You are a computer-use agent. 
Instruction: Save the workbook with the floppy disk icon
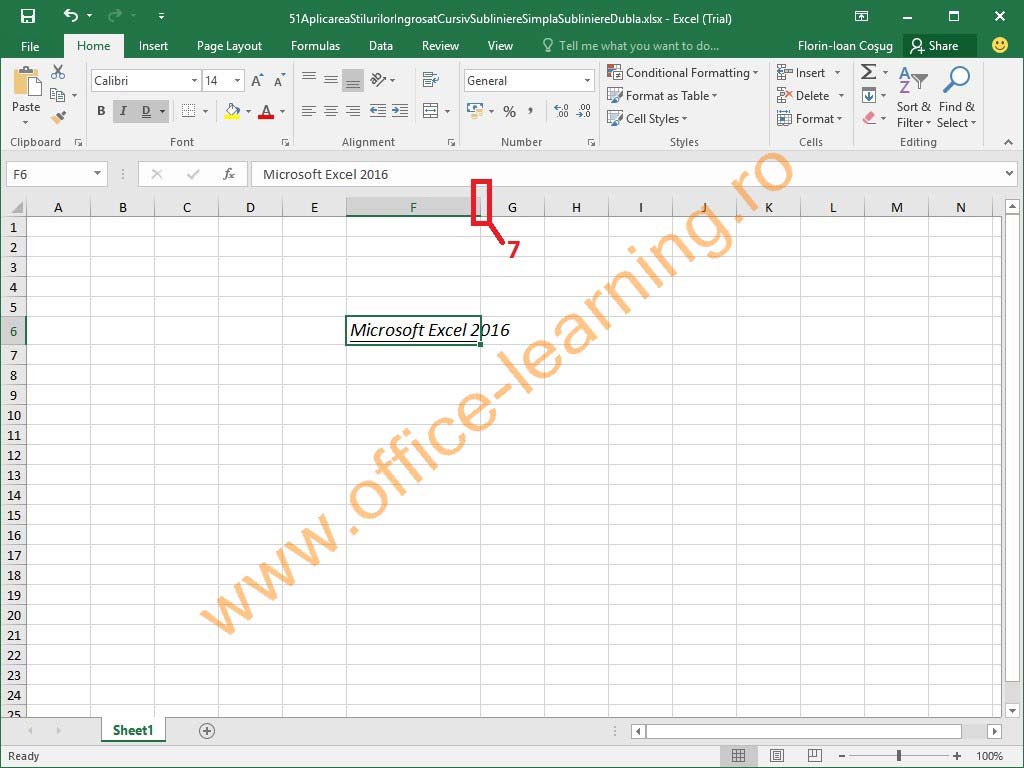coord(27,16)
